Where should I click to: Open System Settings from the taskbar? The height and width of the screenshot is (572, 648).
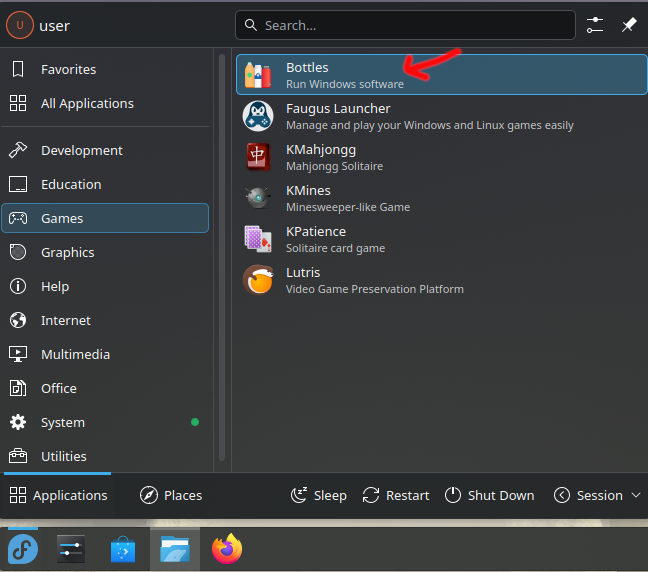tap(71, 549)
